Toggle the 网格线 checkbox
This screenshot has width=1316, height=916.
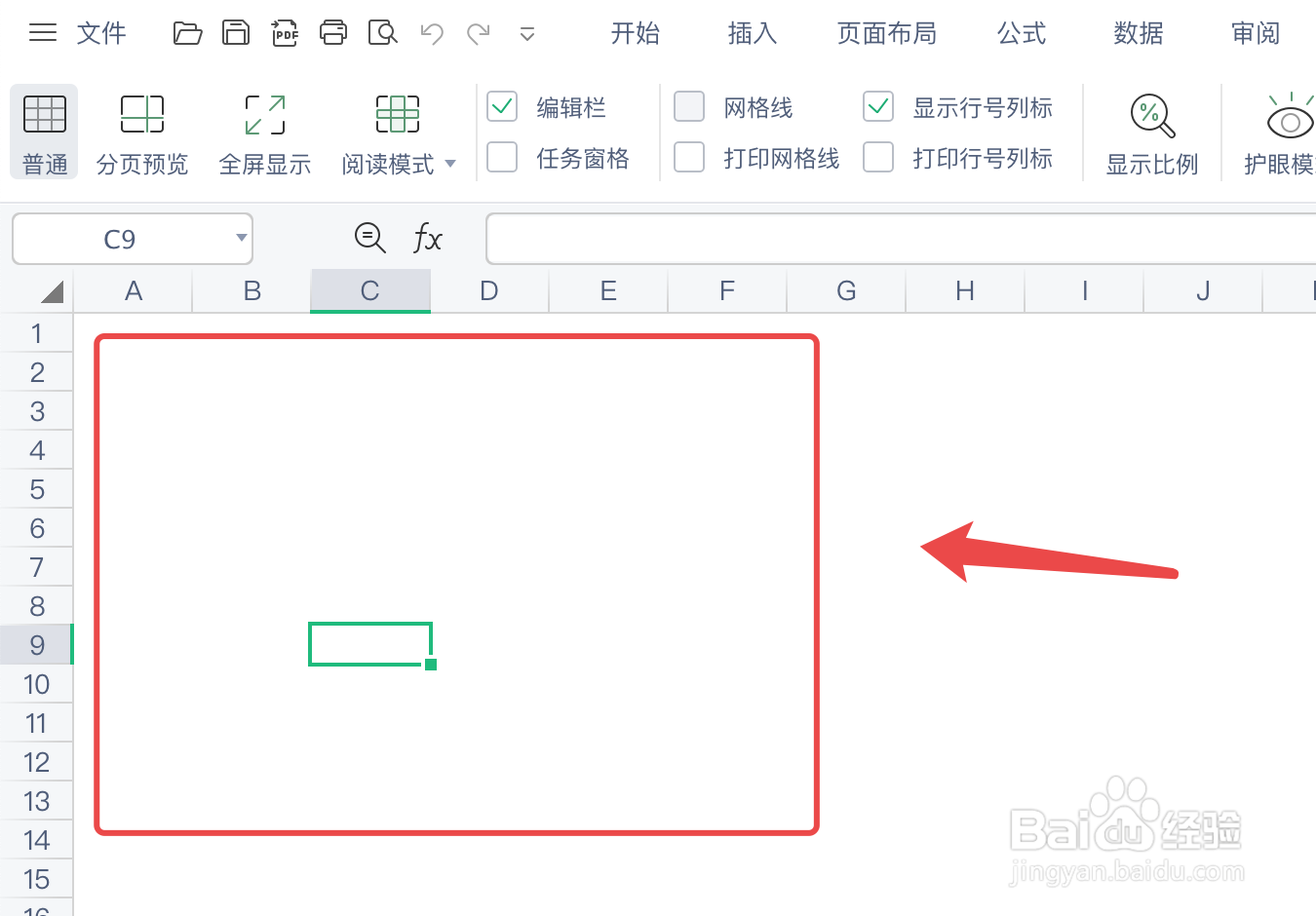[689, 106]
